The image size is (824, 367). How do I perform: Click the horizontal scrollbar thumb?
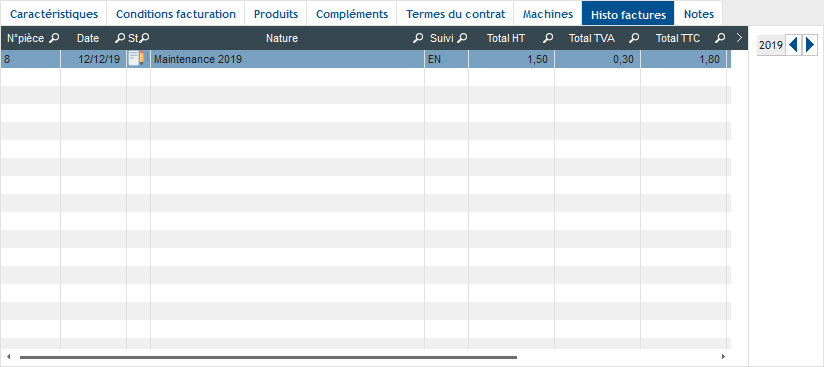point(268,357)
